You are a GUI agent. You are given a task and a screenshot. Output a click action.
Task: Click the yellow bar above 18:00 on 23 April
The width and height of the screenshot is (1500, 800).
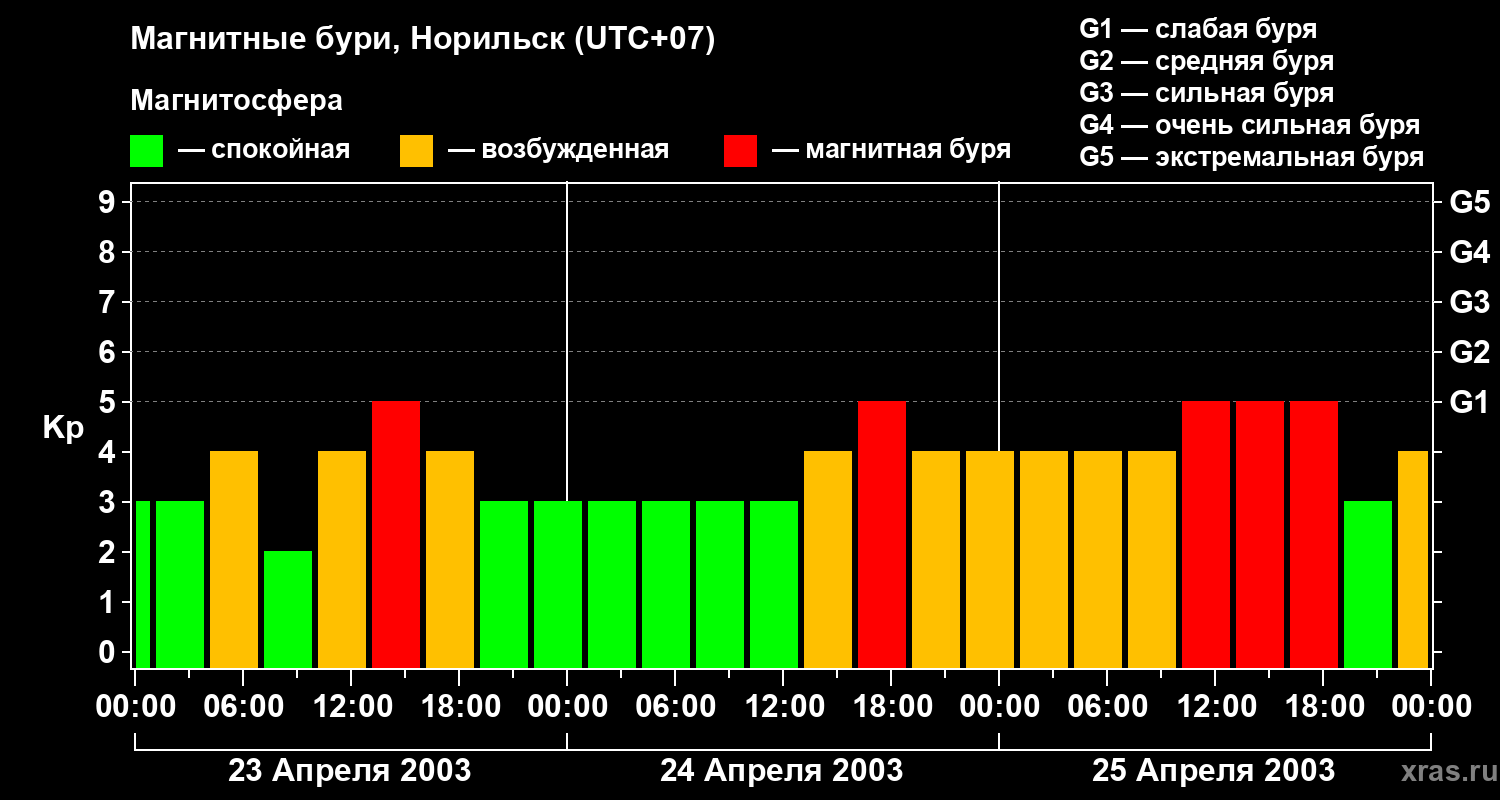point(450,559)
